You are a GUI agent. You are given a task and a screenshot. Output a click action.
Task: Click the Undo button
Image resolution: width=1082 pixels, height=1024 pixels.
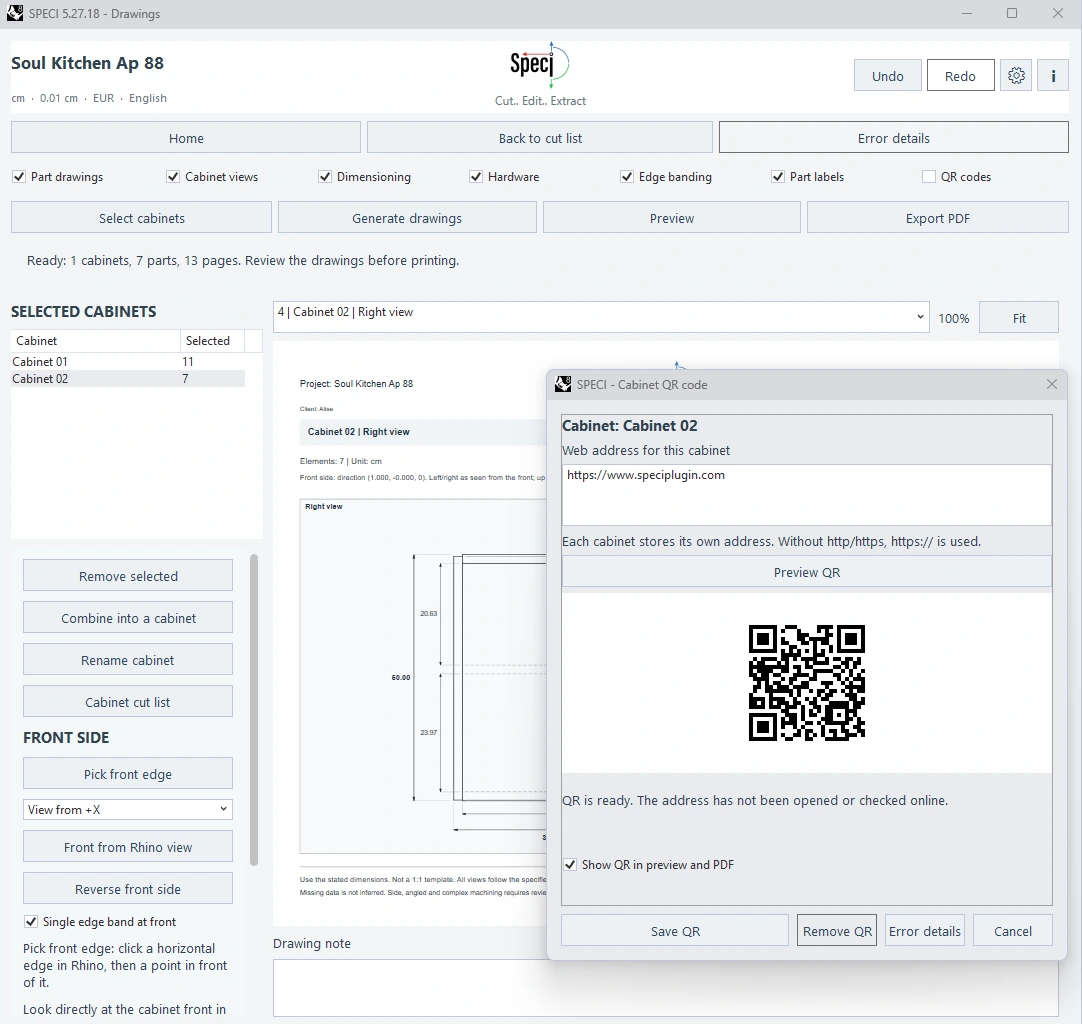tap(887, 75)
